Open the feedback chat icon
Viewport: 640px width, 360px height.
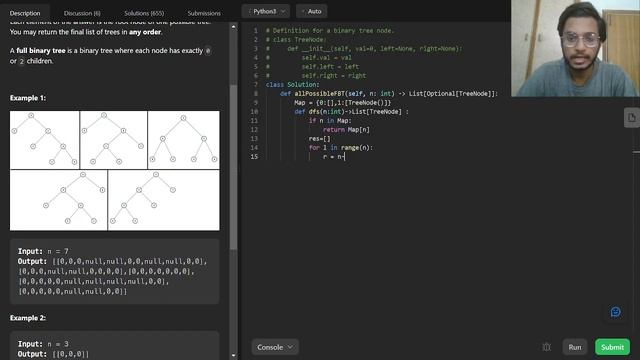click(x=616, y=312)
